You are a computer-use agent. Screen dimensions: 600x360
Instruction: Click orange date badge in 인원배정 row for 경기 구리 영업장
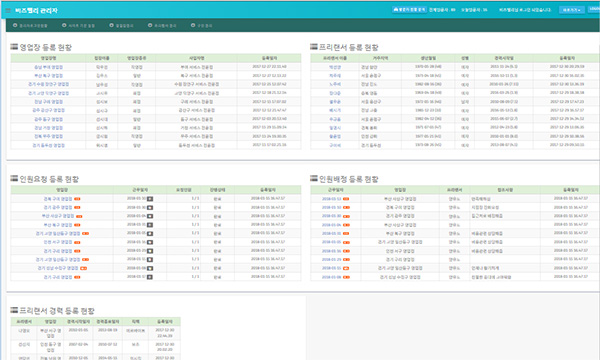(346, 260)
